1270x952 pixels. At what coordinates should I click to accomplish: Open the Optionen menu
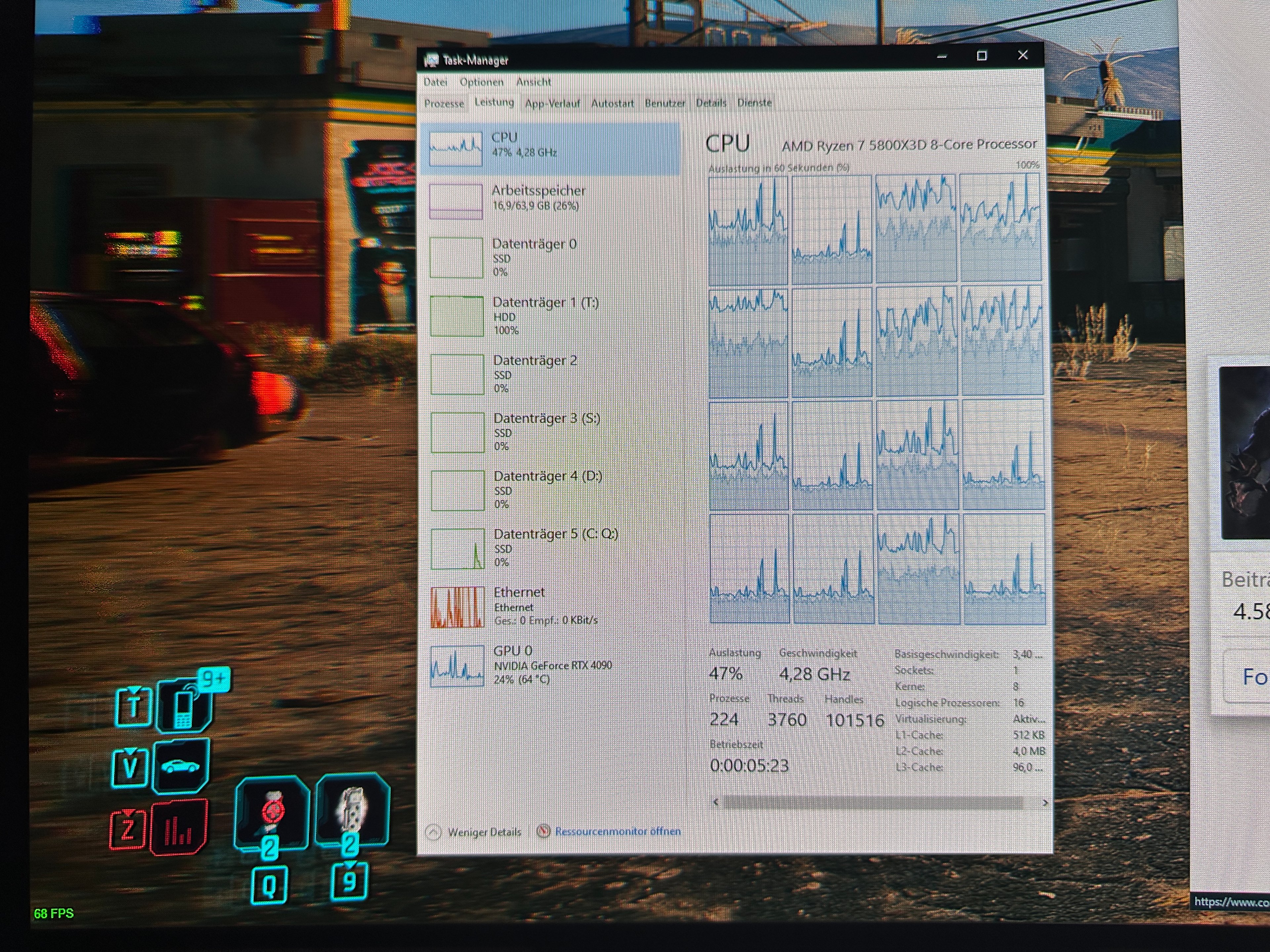(481, 82)
